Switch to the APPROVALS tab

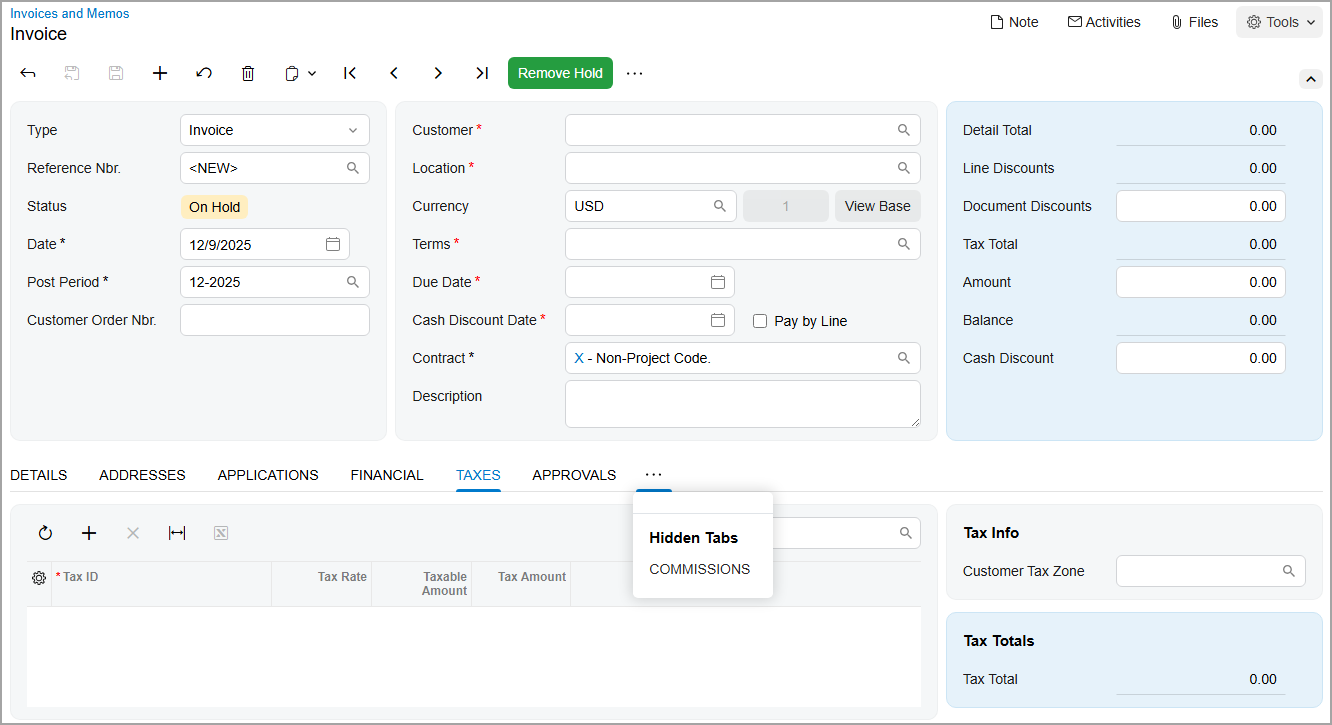tap(574, 475)
